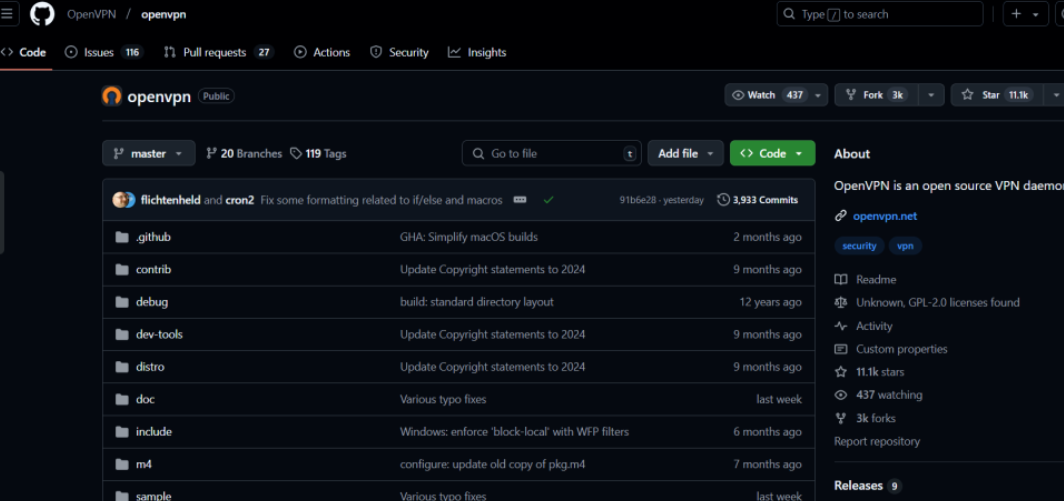Image resolution: width=1064 pixels, height=501 pixels.
Task: Click the license scale icon
Action: (841, 303)
